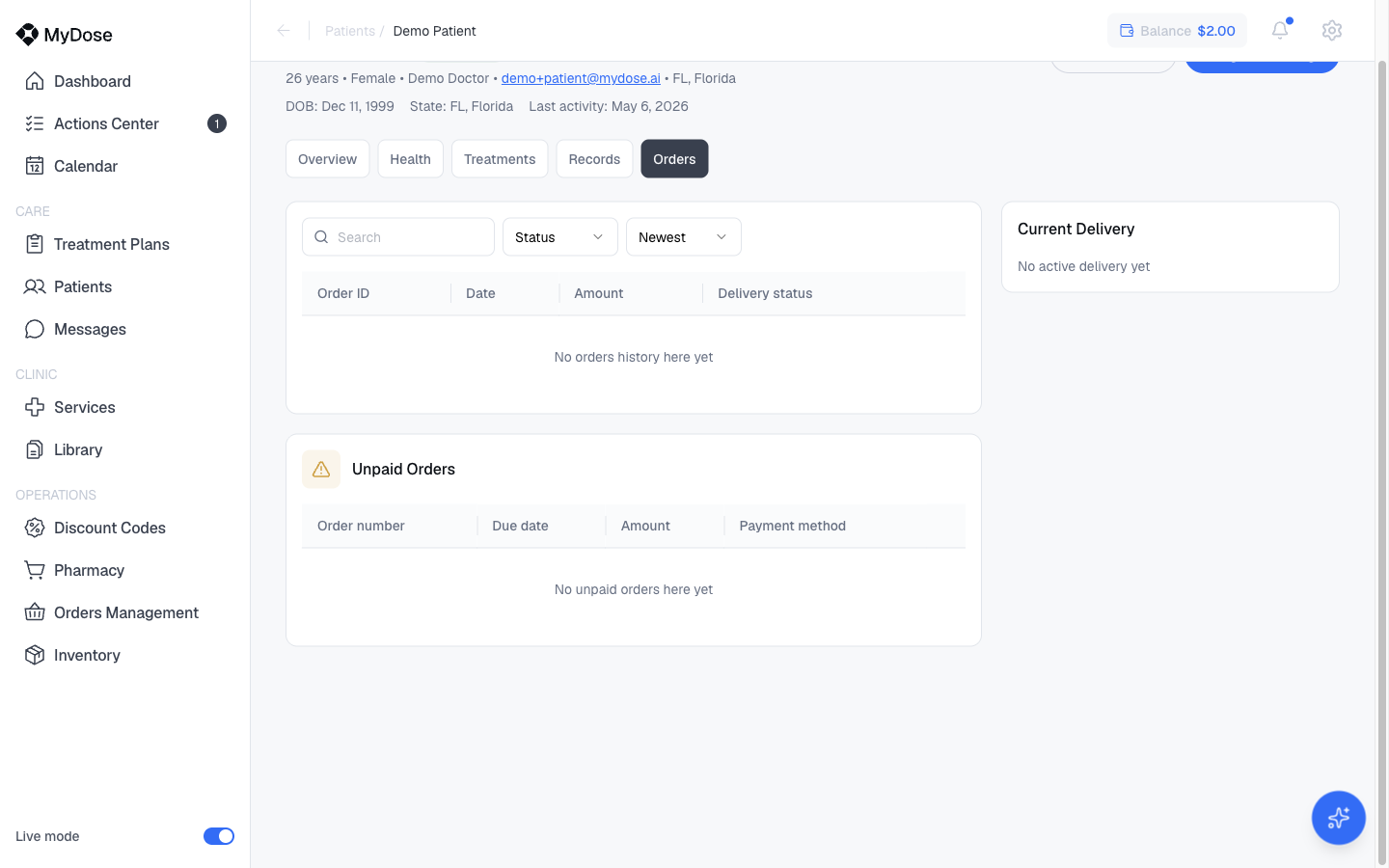Click the Balance $2.00 button
This screenshot has width=1389, height=868.
[1177, 31]
